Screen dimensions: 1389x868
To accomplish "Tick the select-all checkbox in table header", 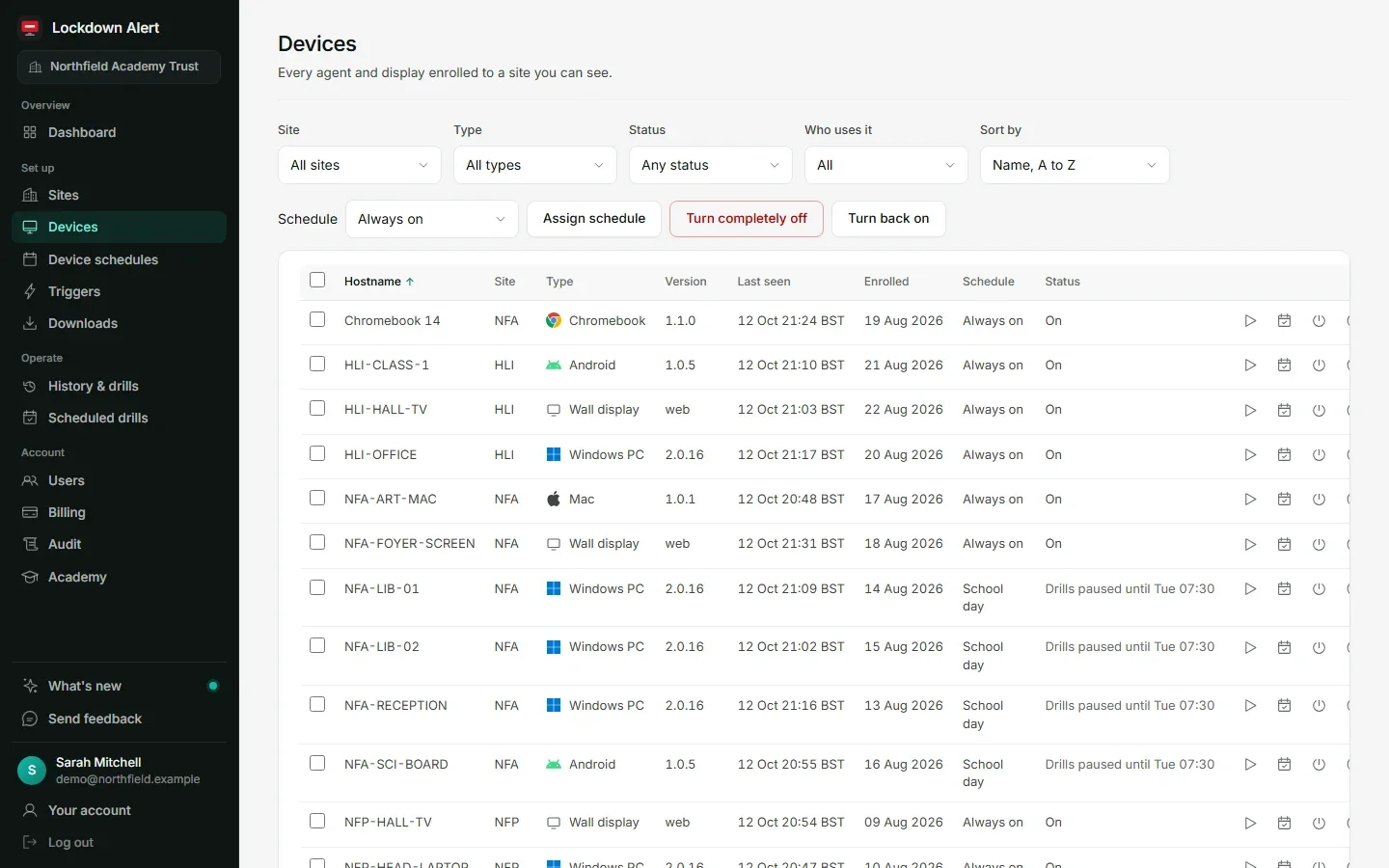I will tap(317, 280).
